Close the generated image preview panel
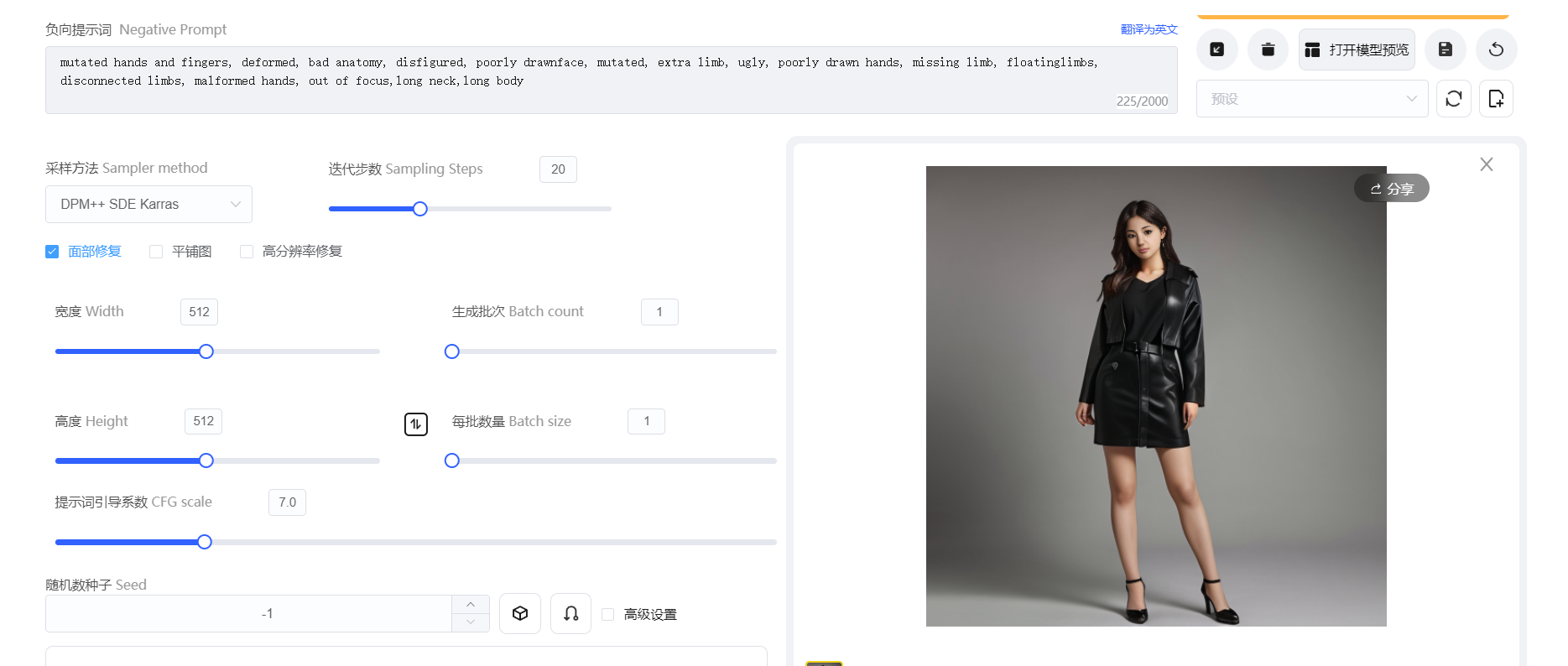Screen dimensions: 1568x666 1486,164
